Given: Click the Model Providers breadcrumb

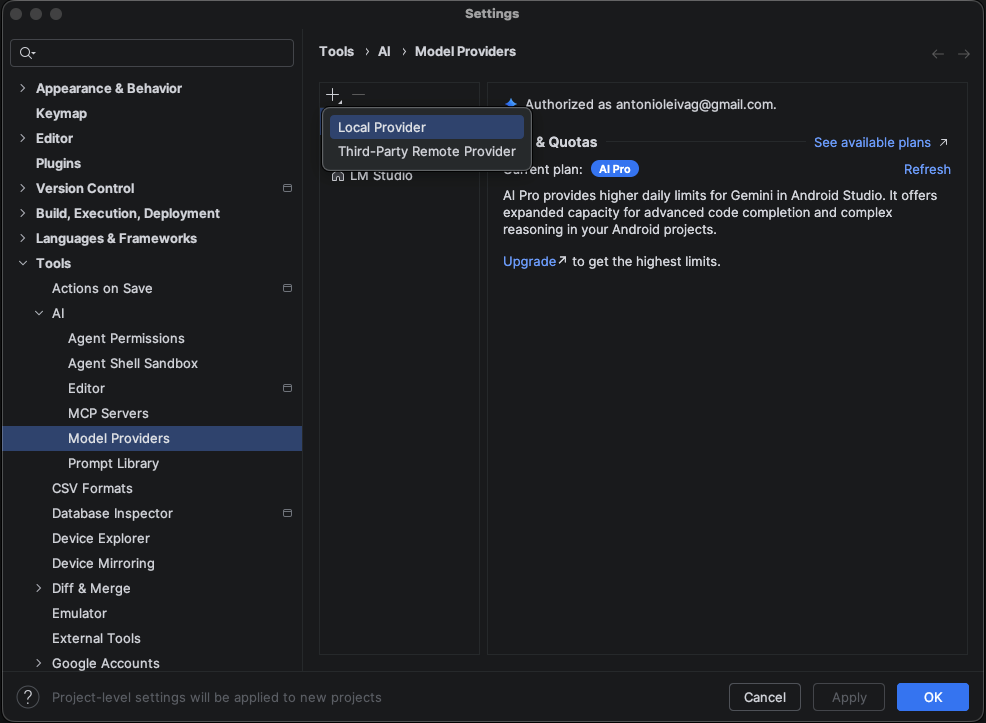Looking at the screenshot, I should pyautogui.click(x=465, y=52).
